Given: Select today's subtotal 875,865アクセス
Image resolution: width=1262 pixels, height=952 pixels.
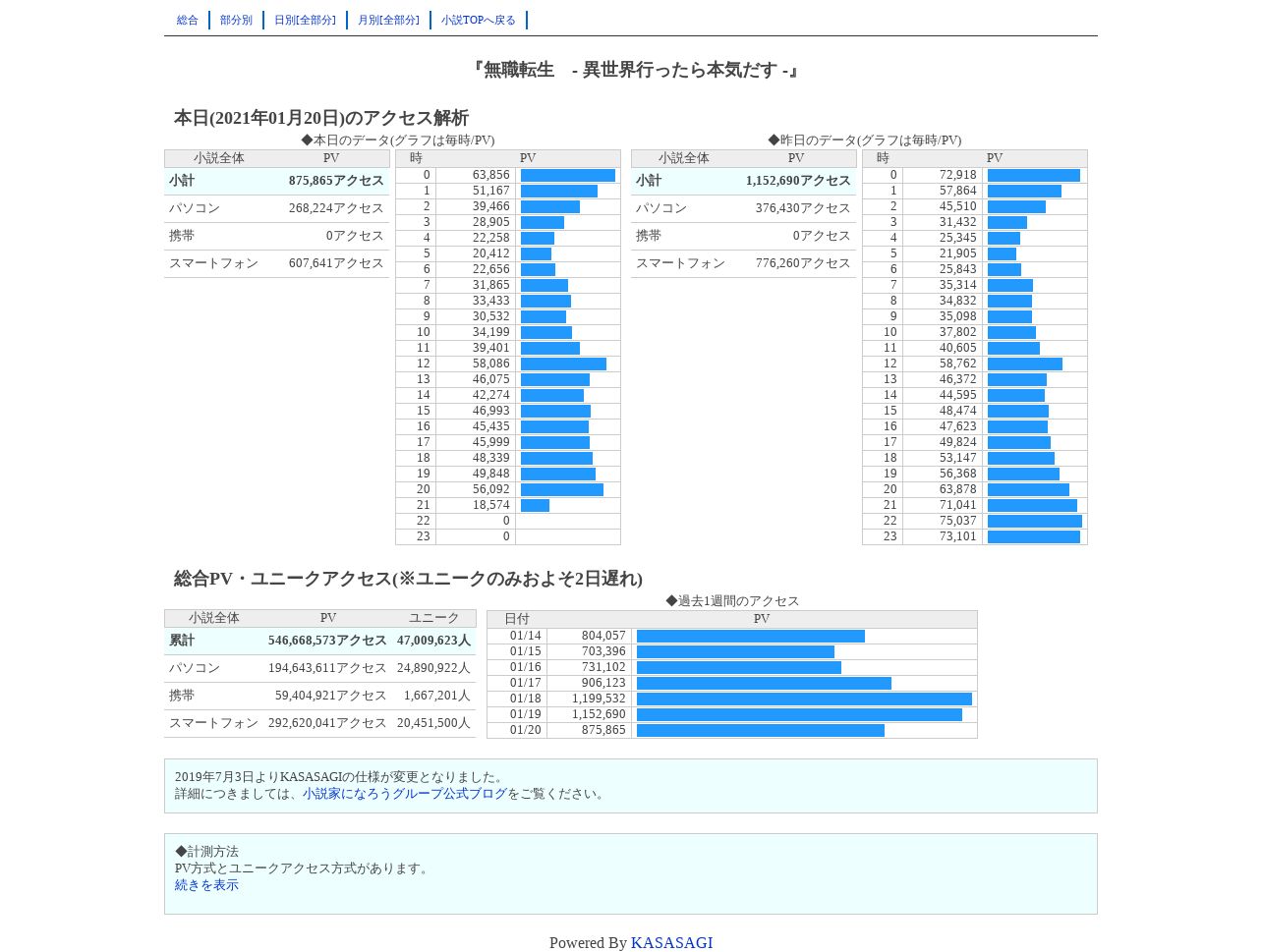Looking at the screenshot, I should pos(336,181).
